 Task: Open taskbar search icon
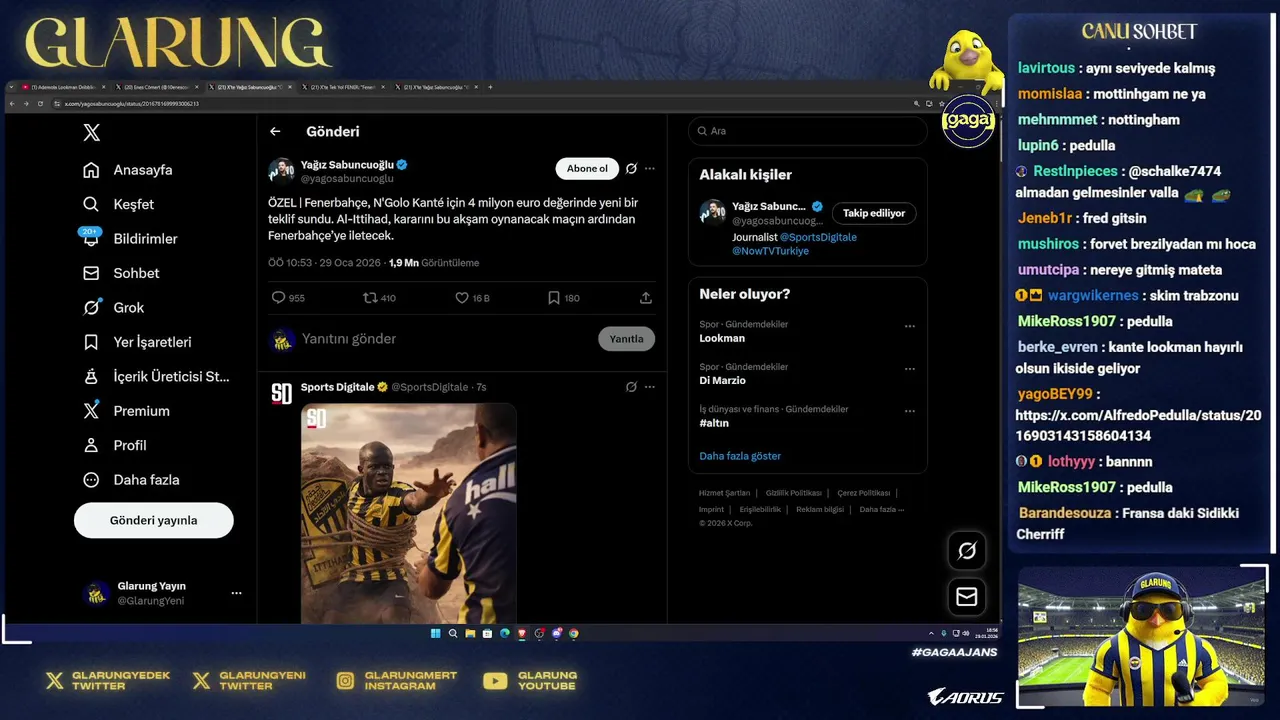click(x=453, y=633)
